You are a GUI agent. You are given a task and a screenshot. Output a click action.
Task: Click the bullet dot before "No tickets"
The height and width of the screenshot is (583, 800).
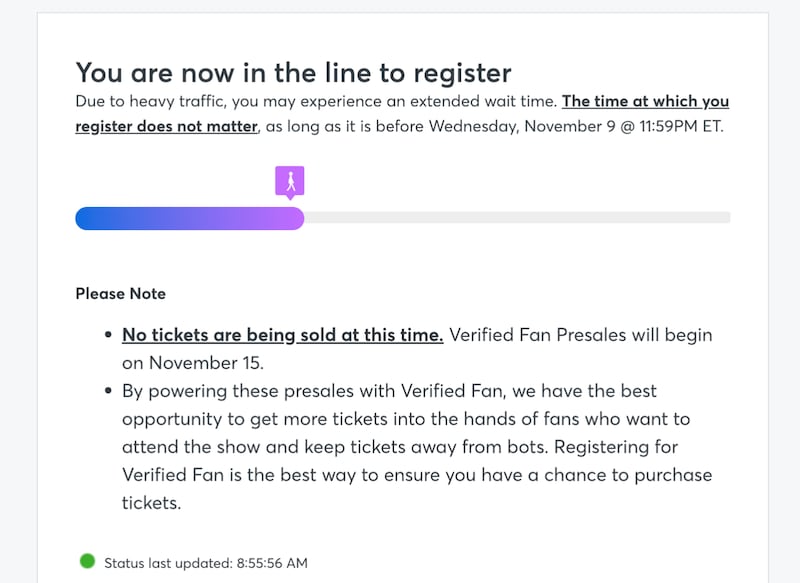point(107,335)
